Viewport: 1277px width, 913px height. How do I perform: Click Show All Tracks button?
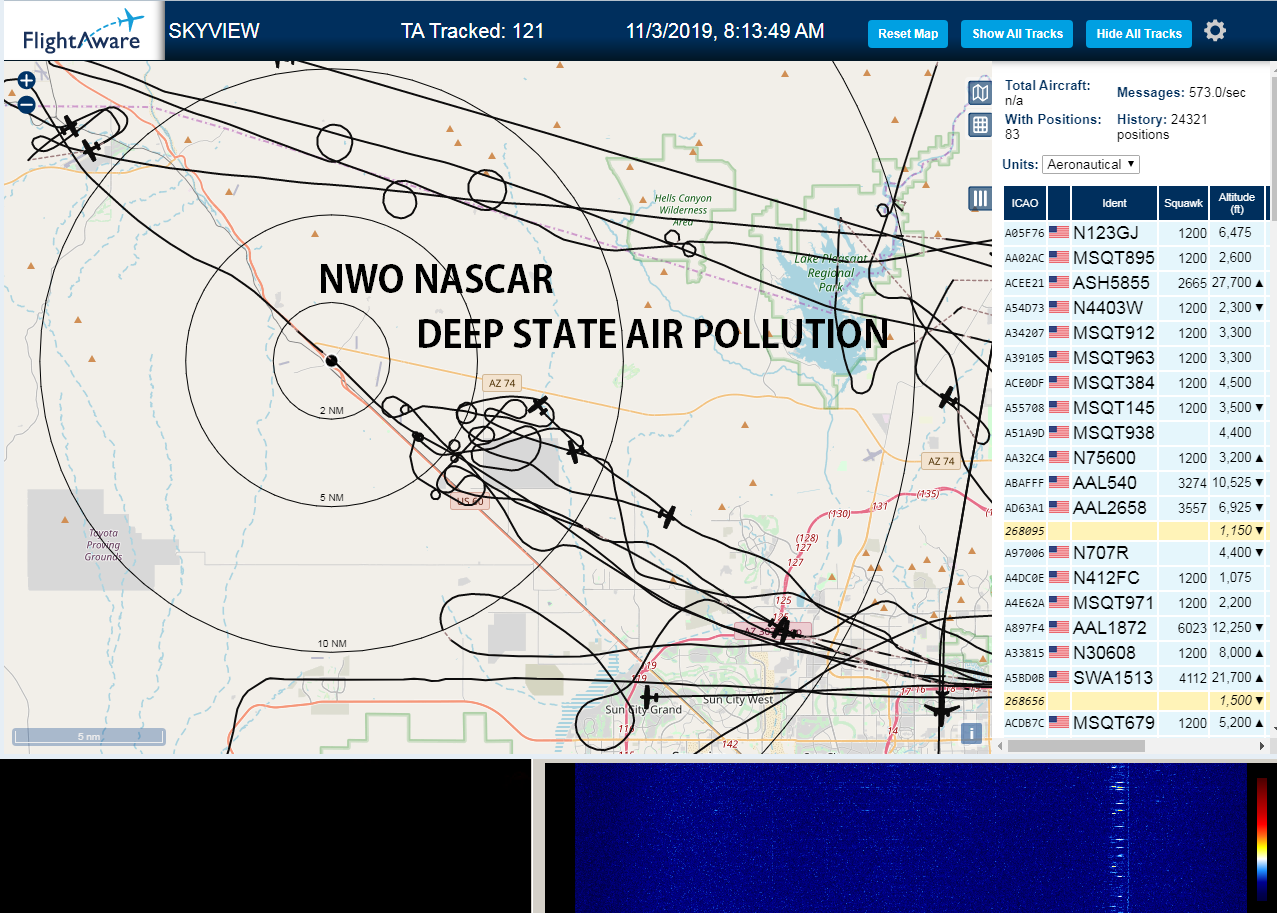pyautogui.click(x=1017, y=34)
